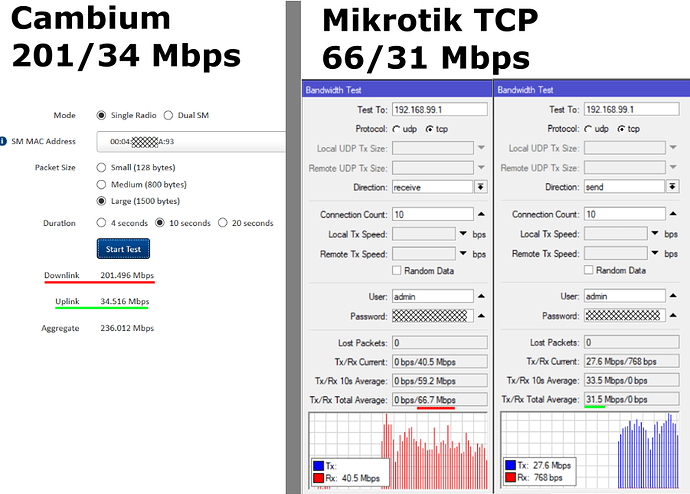Viewport: 690px width, 494px height.
Task: Set duration to 20 seconds
Action: point(223,222)
